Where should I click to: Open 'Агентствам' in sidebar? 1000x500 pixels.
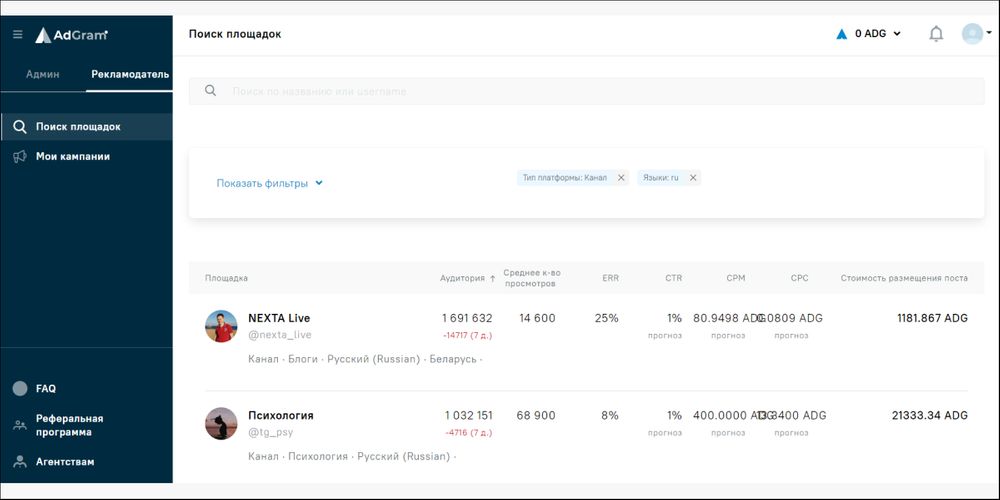coord(65,462)
